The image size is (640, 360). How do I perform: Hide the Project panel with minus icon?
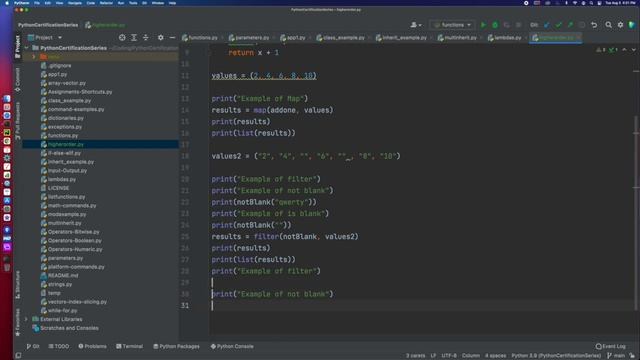pyautogui.click(x=172, y=38)
